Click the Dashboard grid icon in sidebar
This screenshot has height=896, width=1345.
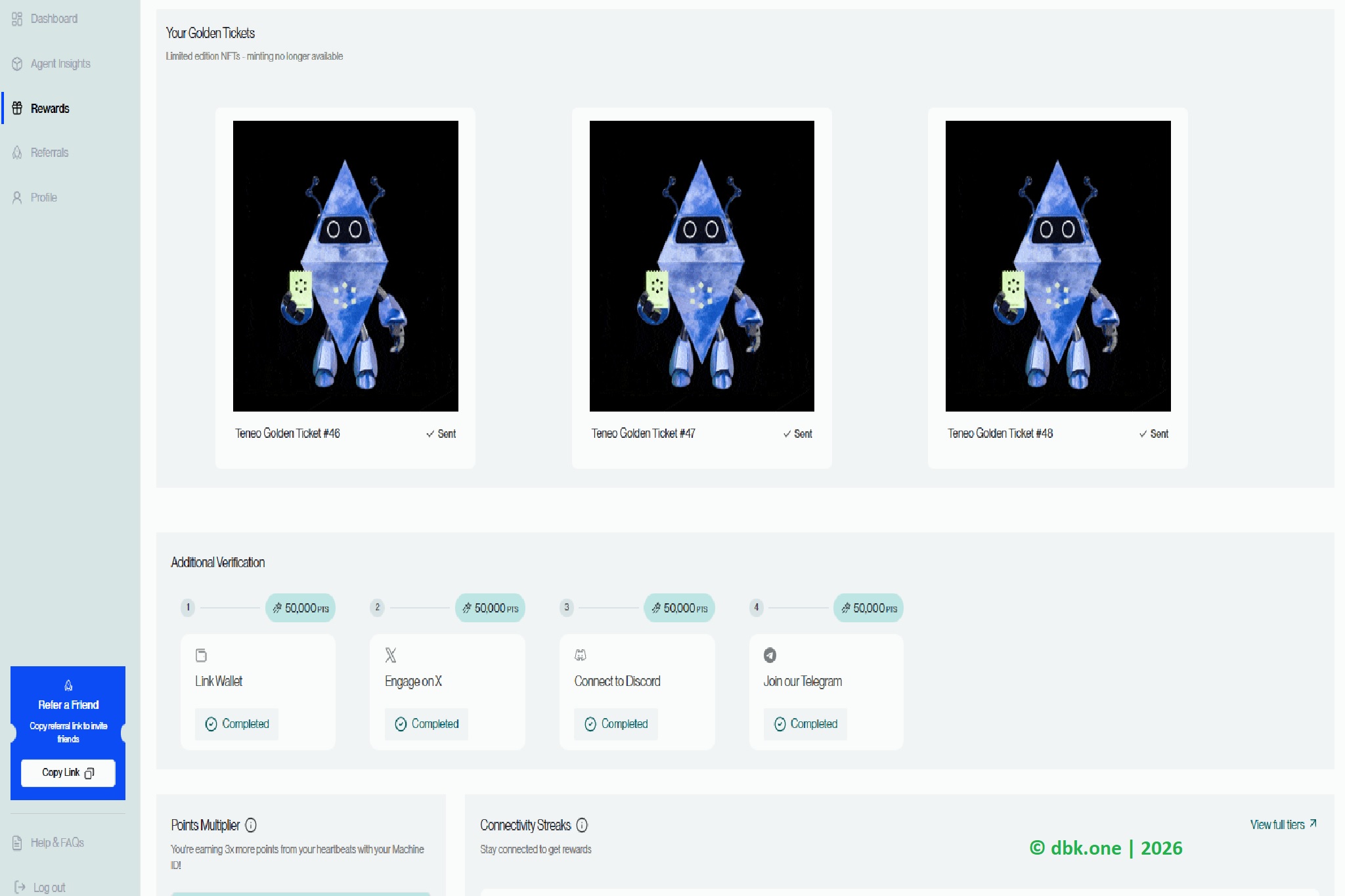coord(17,19)
